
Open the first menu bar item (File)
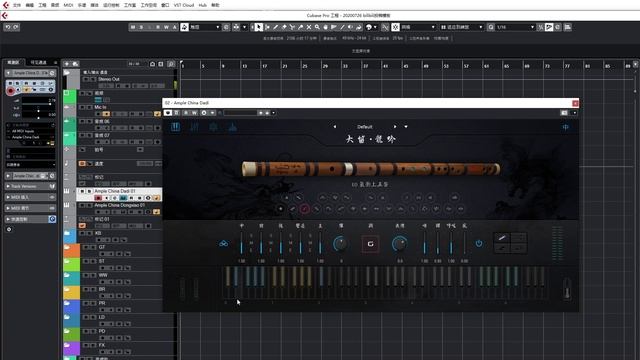[x=17, y=5]
